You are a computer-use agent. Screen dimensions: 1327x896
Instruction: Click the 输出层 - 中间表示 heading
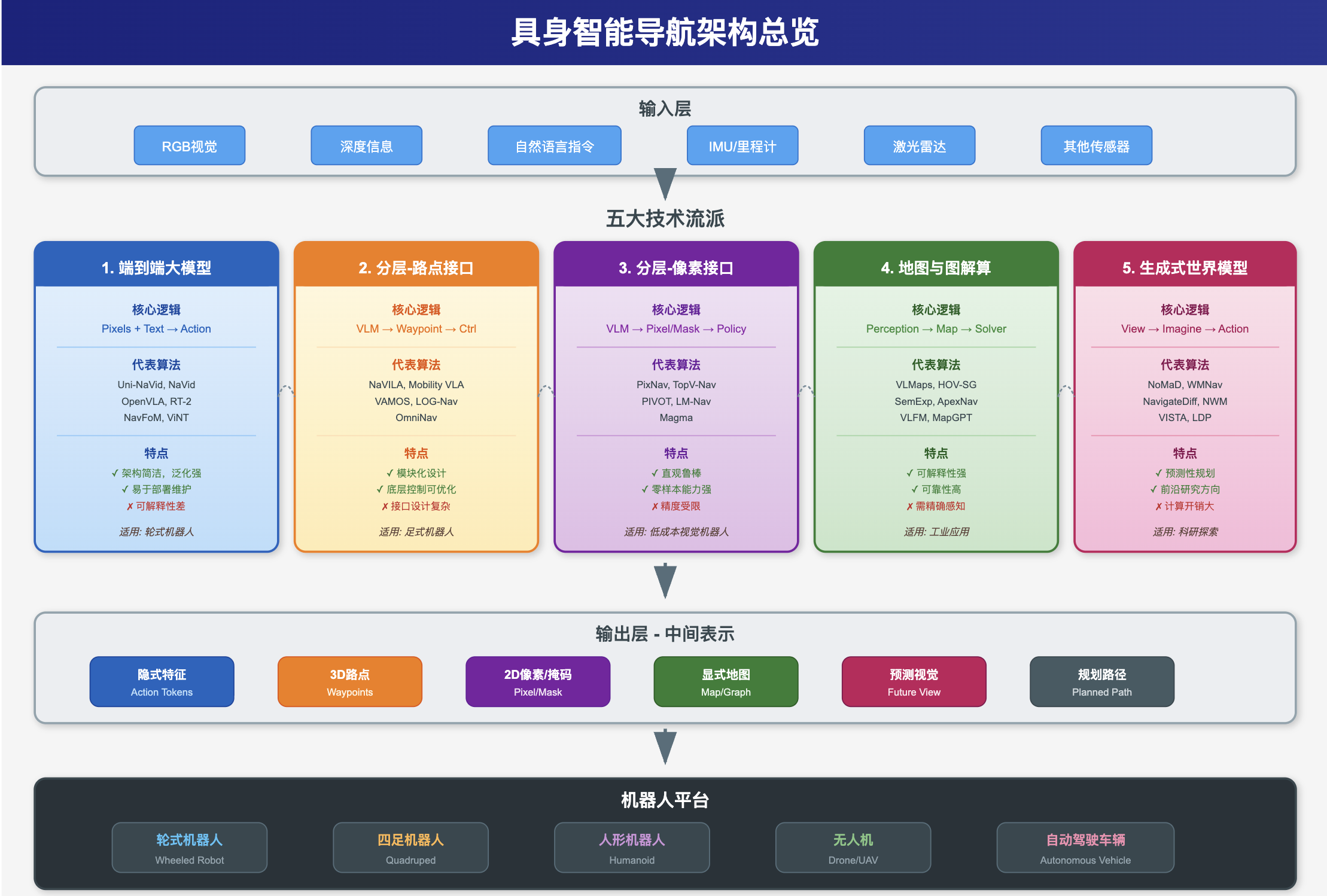[x=665, y=634]
